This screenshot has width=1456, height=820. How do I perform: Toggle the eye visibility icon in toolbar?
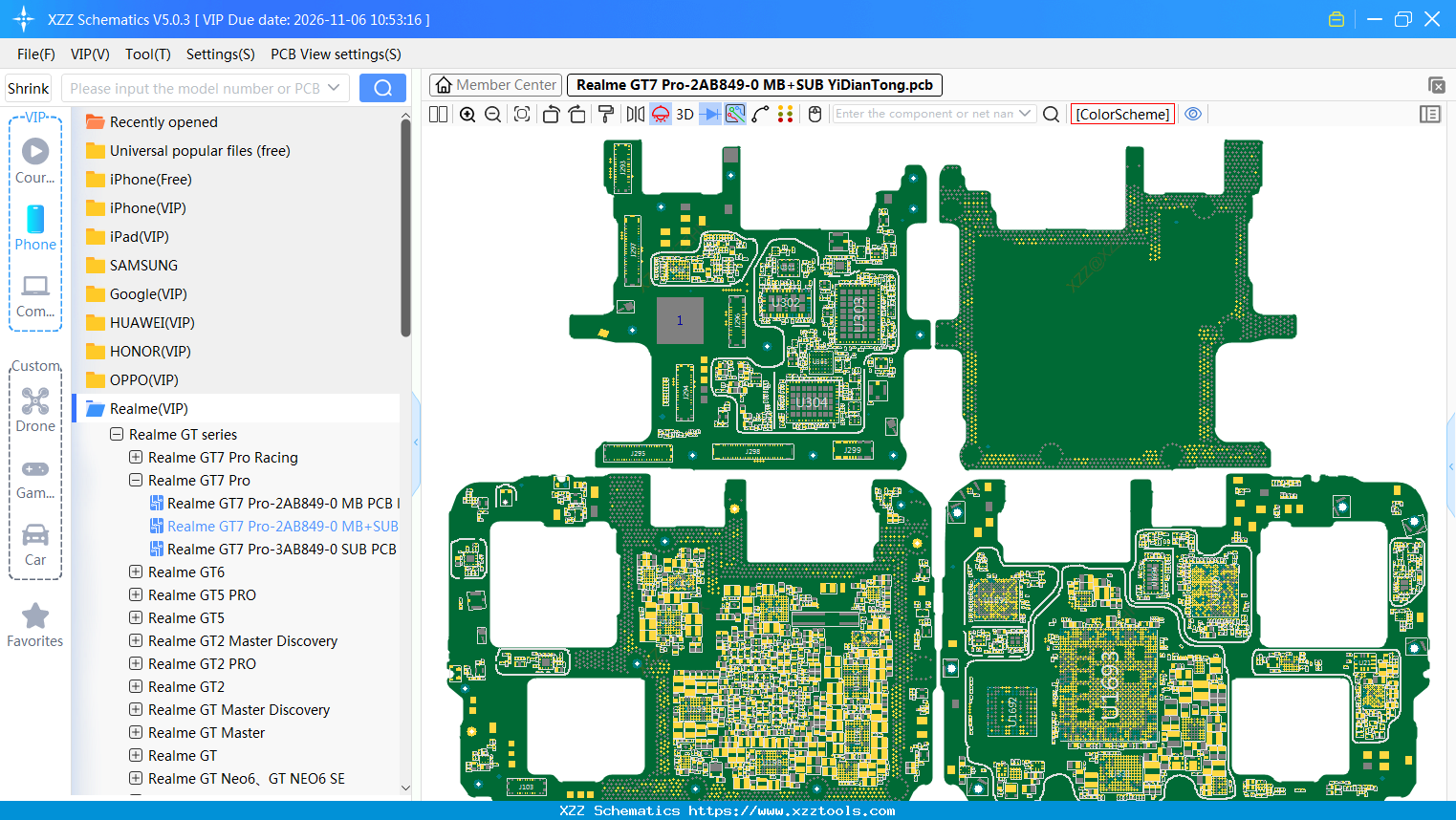click(x=1193, y=114)
